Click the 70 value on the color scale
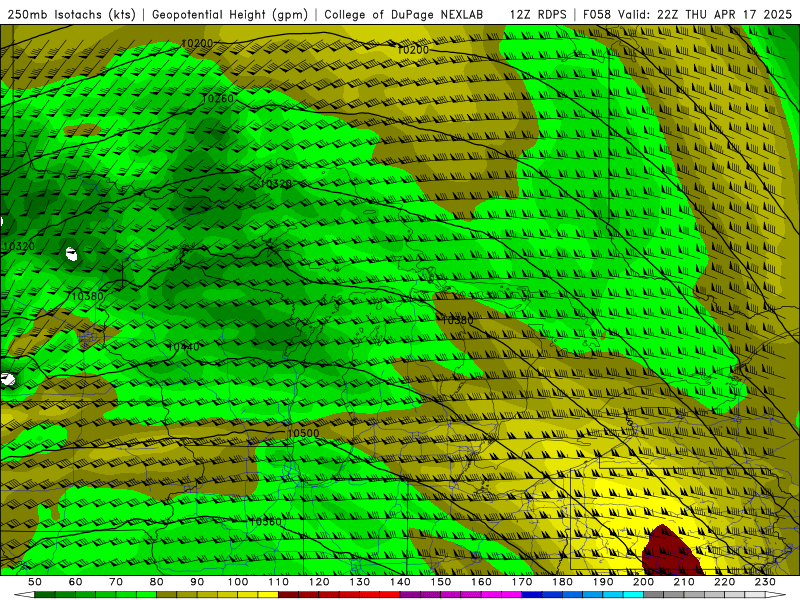This screenshot has height=600, width=800. pos(116,582)
